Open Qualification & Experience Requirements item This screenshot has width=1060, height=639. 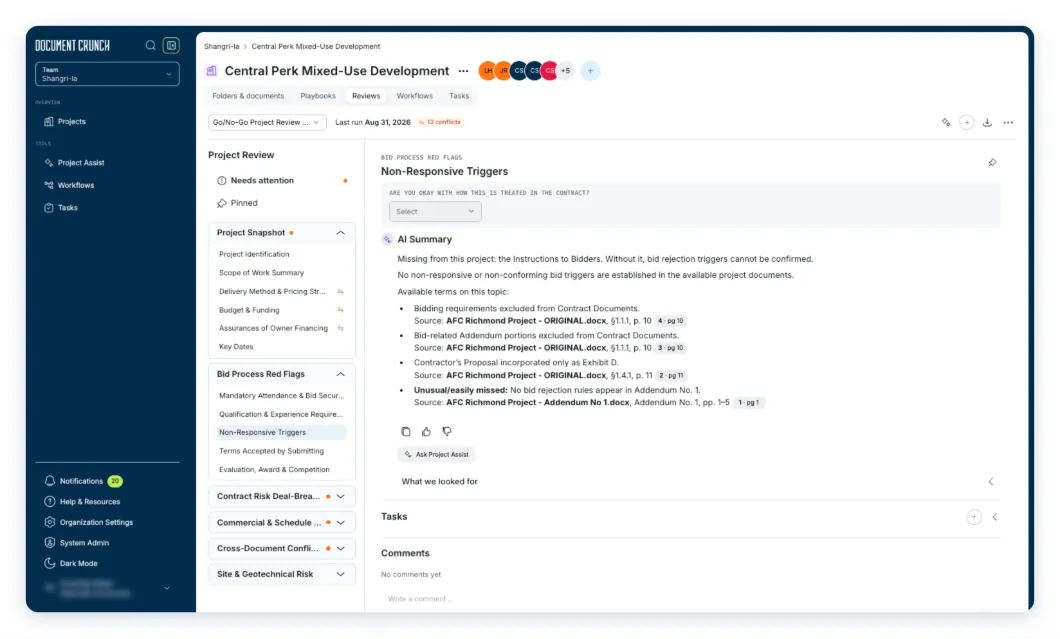281,415
